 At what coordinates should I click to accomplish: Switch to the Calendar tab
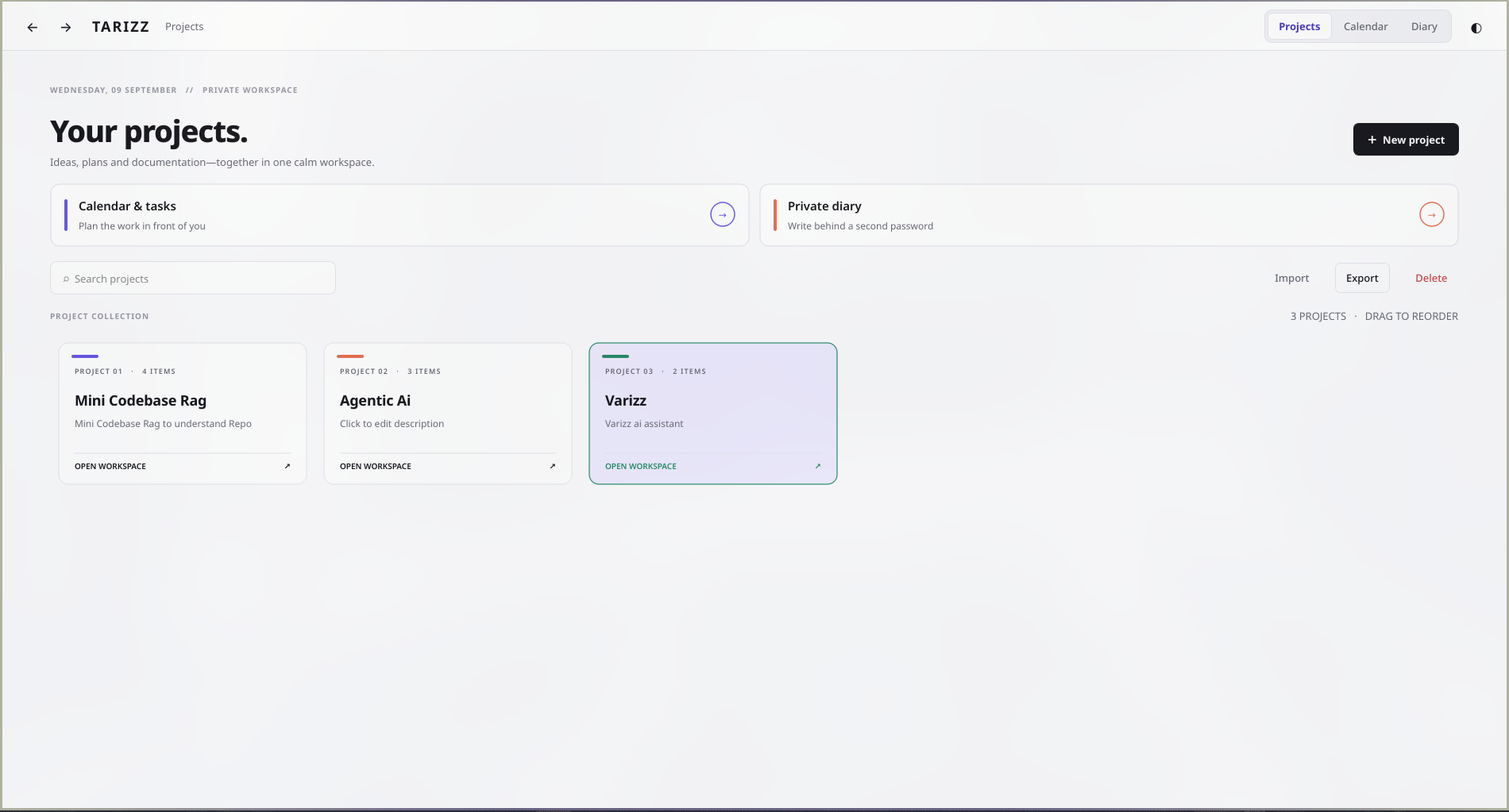click(1365, 26)
